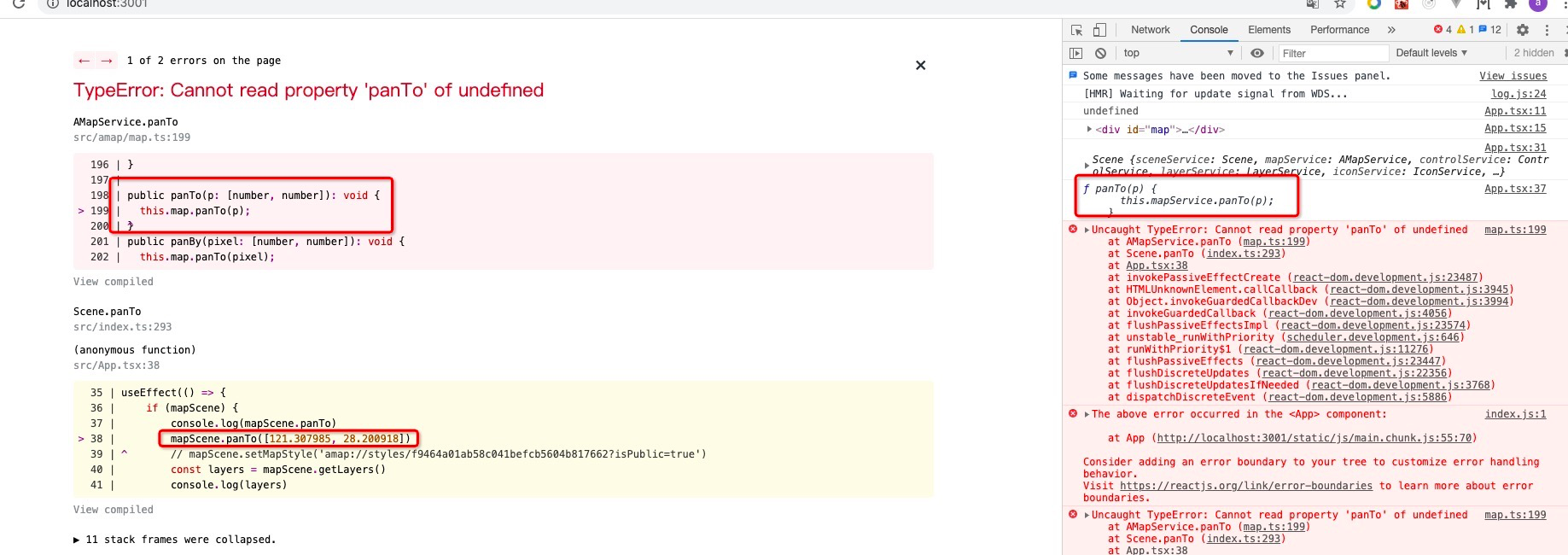Expand the first Uncaught TypeError entry

(1087, 229)
